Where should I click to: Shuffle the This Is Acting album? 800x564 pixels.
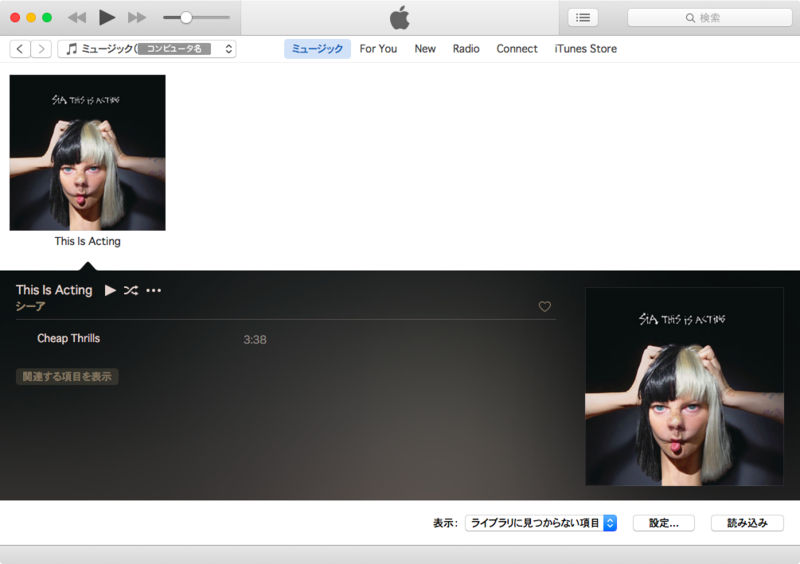coord(131,290)
